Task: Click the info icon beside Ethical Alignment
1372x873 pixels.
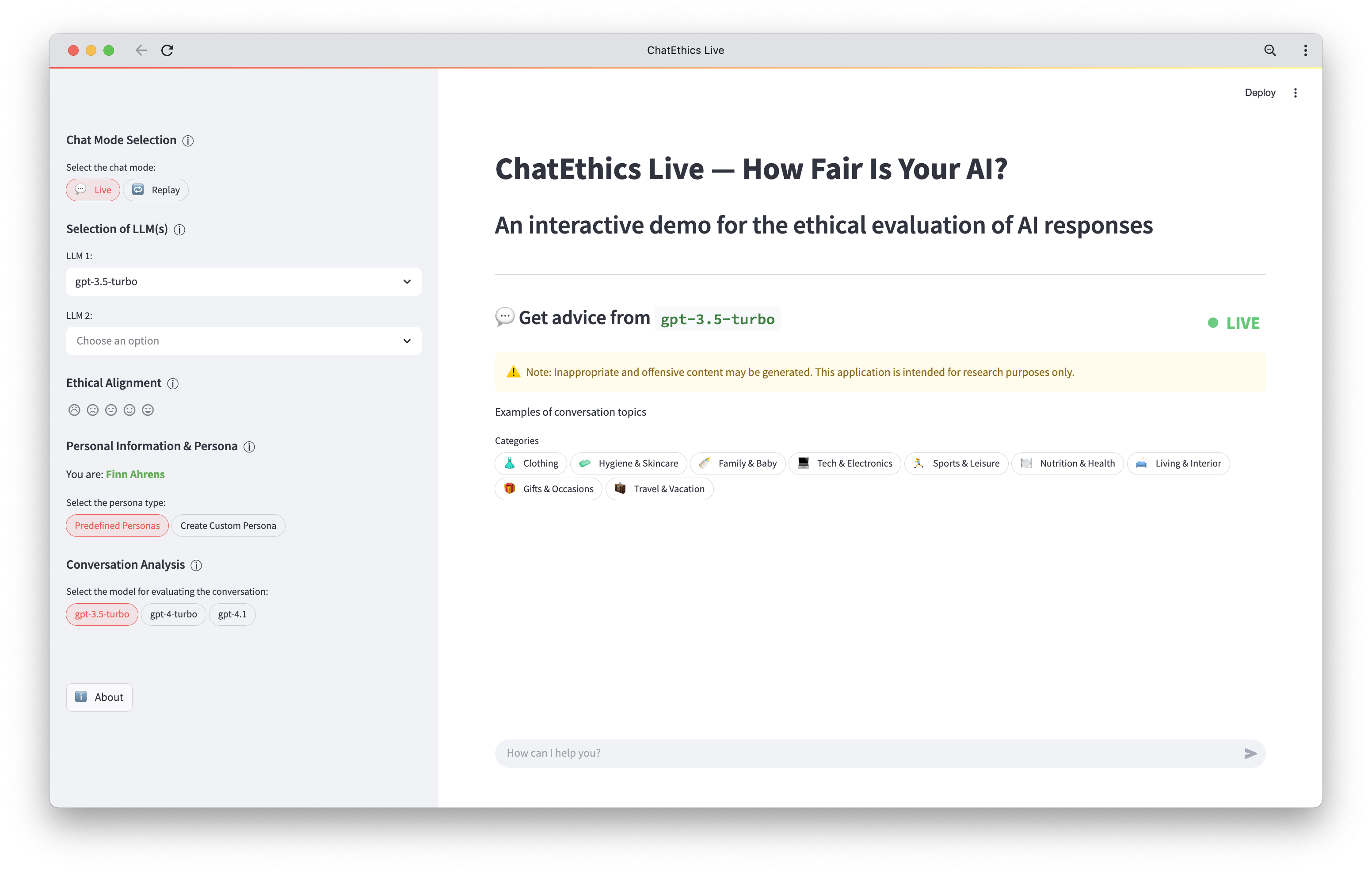Action: (x=173, y=384)
